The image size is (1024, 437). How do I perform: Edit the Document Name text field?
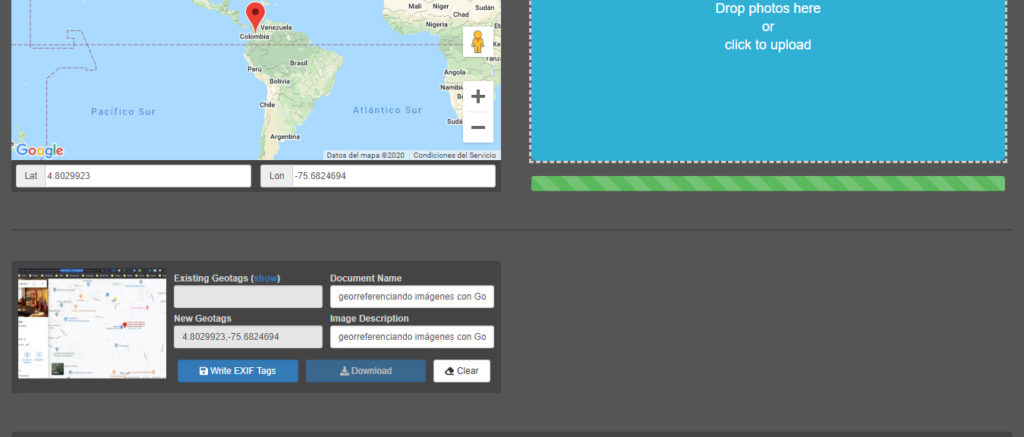click(412, 297)
